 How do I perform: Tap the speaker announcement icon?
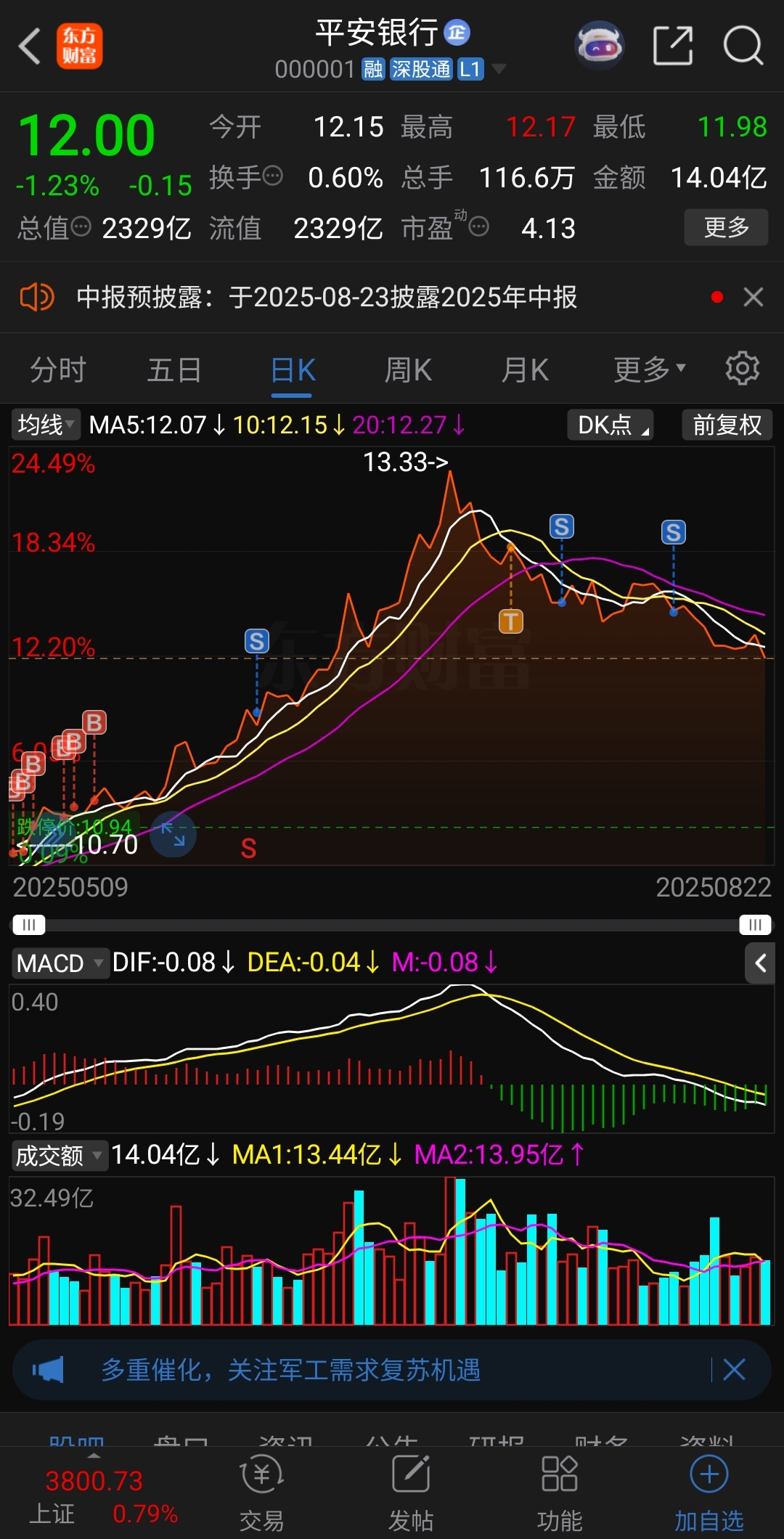pos(36,297)
